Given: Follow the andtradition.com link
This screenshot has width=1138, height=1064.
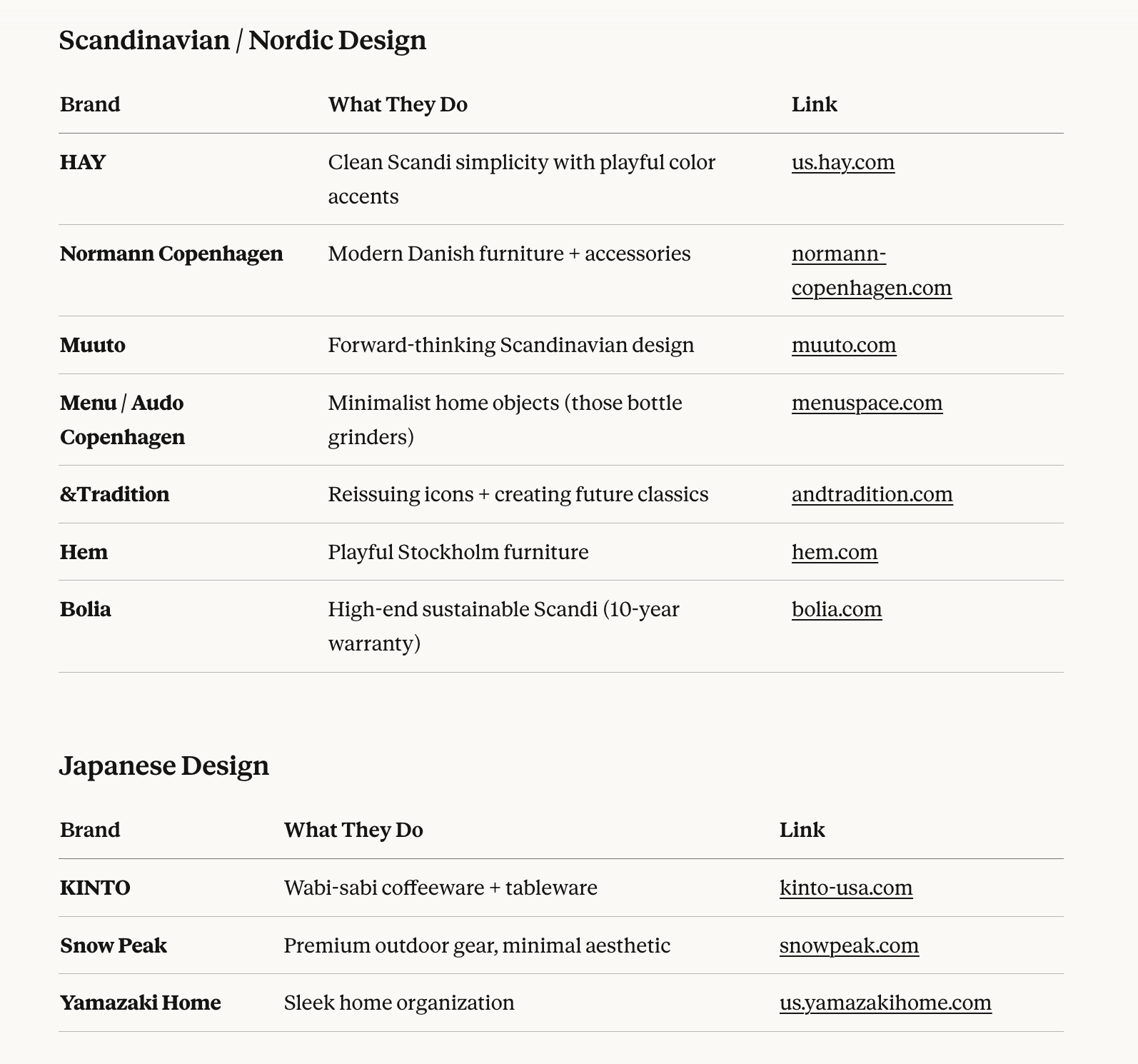Looking at the screenshot, I should click(x=872, y=495).
